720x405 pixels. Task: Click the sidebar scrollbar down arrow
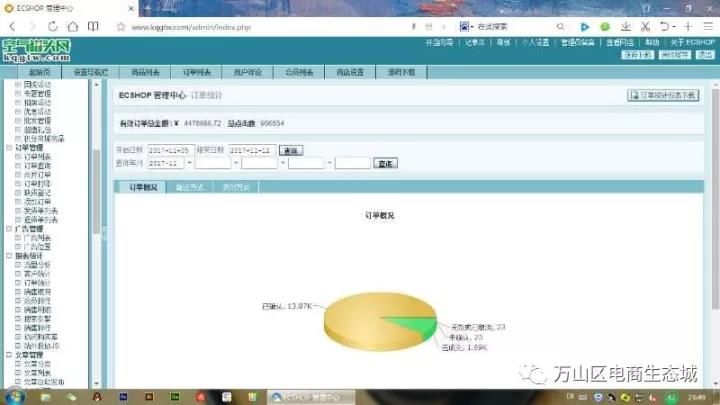96,383
